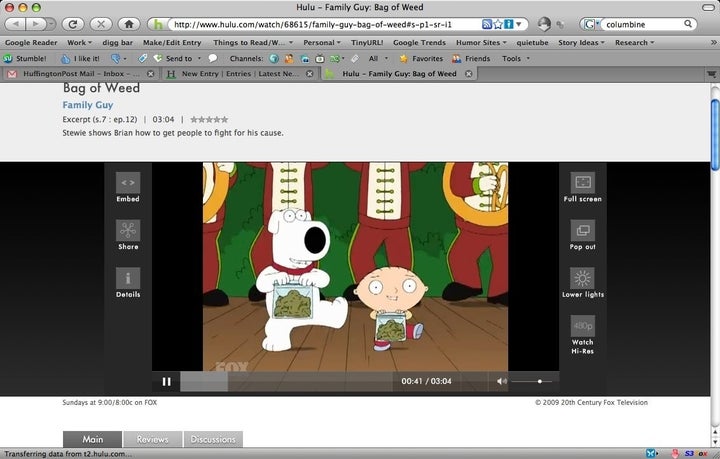Open the Google search engine selector
Viewport: 720px width, 459px height.
[x=591, y=24]
